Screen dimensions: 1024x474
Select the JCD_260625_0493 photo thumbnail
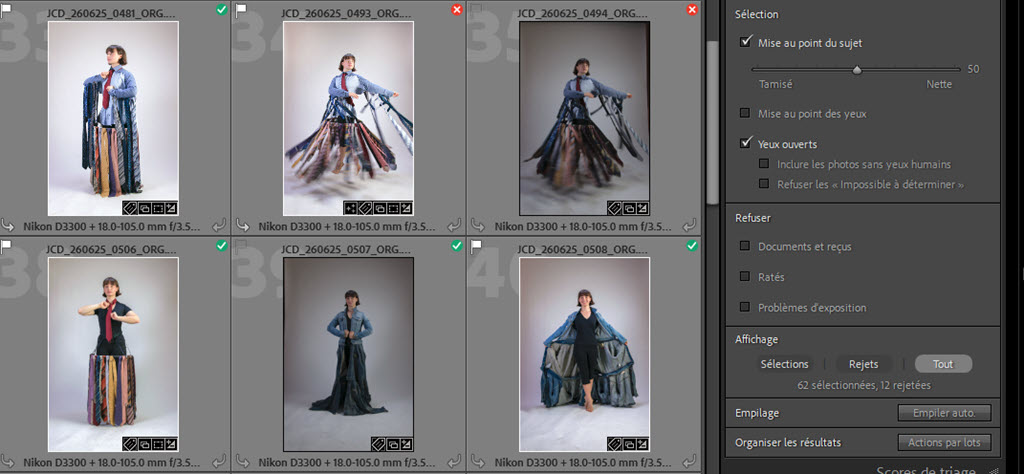tap(348, 118)
